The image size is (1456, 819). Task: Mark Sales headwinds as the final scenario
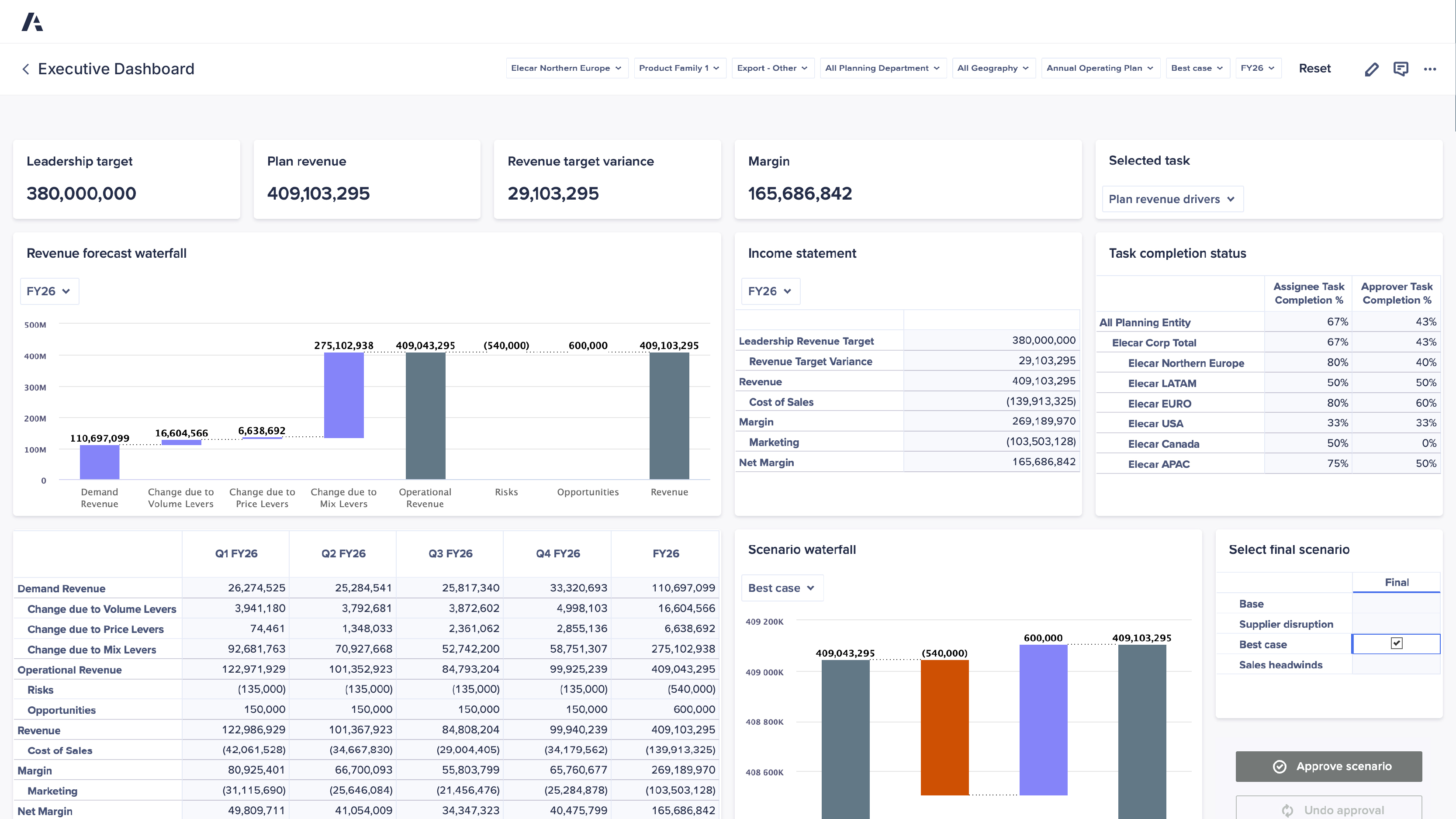pyautogui.click(x=1396, y=664)
